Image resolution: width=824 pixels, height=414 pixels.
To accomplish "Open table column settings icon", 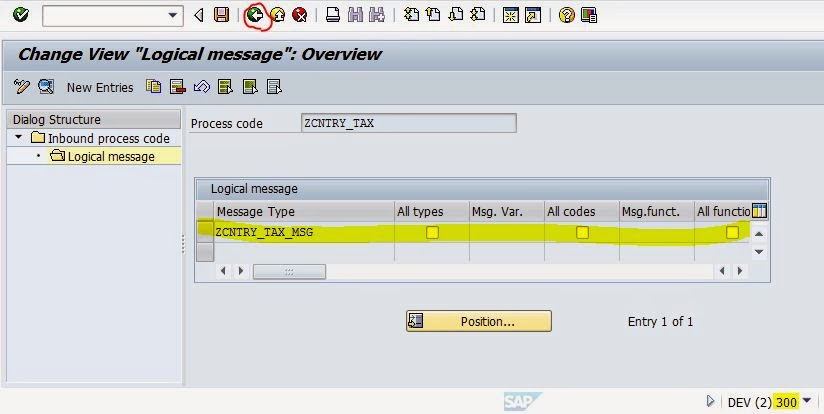I will tap(759, 211).
